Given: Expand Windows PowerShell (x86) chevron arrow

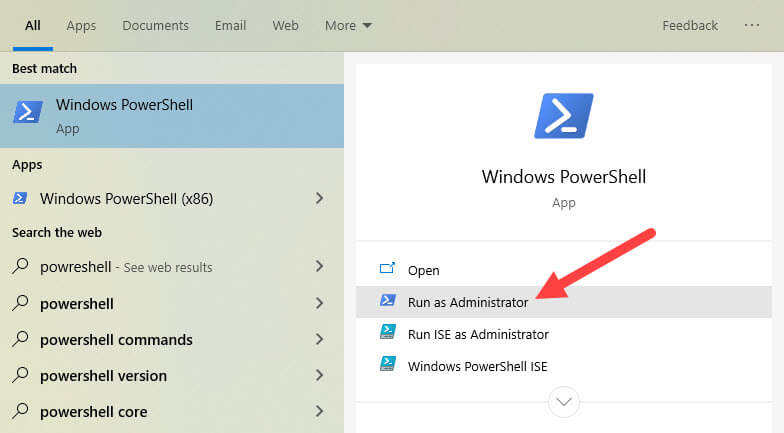Looking at the screenshot, I should (319, 198).
